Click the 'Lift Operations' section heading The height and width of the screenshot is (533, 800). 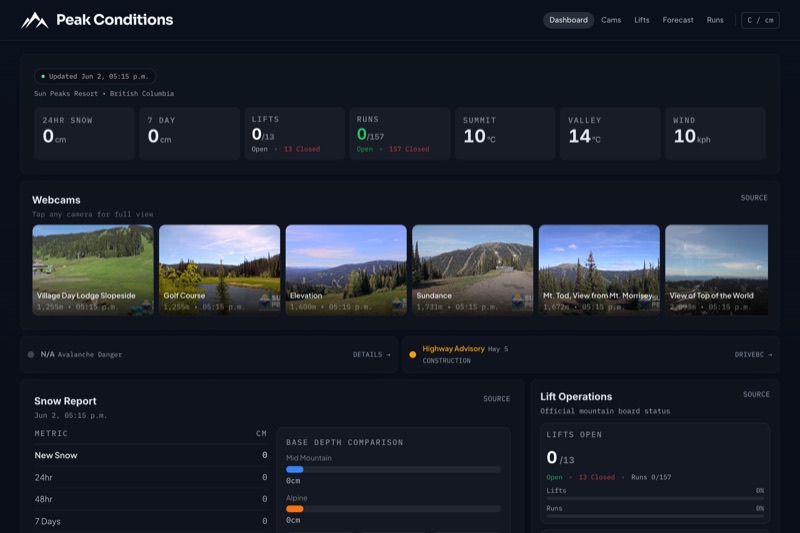coord(576,397)
